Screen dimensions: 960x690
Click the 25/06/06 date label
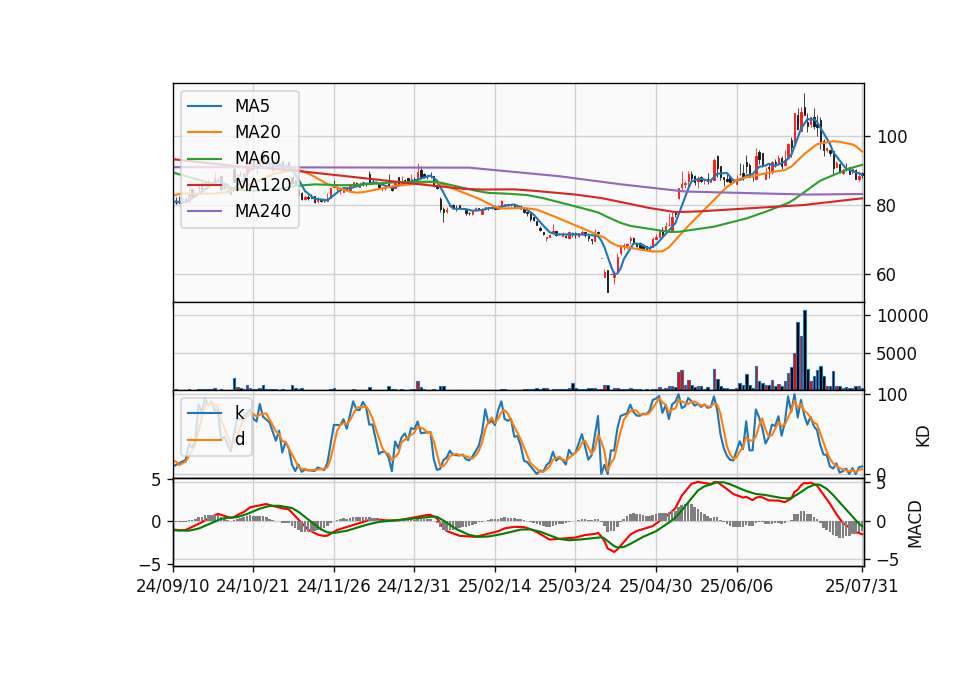(x=737, y=586)
